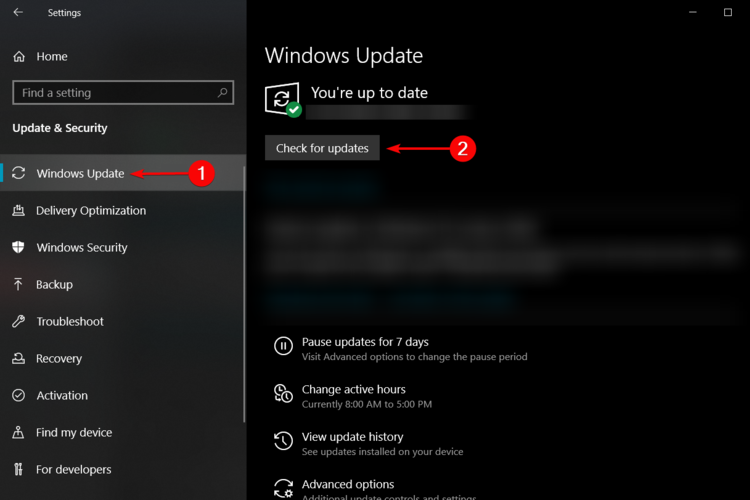Open For developers settings
The image size is (750, 500).
tap(123, 469)
